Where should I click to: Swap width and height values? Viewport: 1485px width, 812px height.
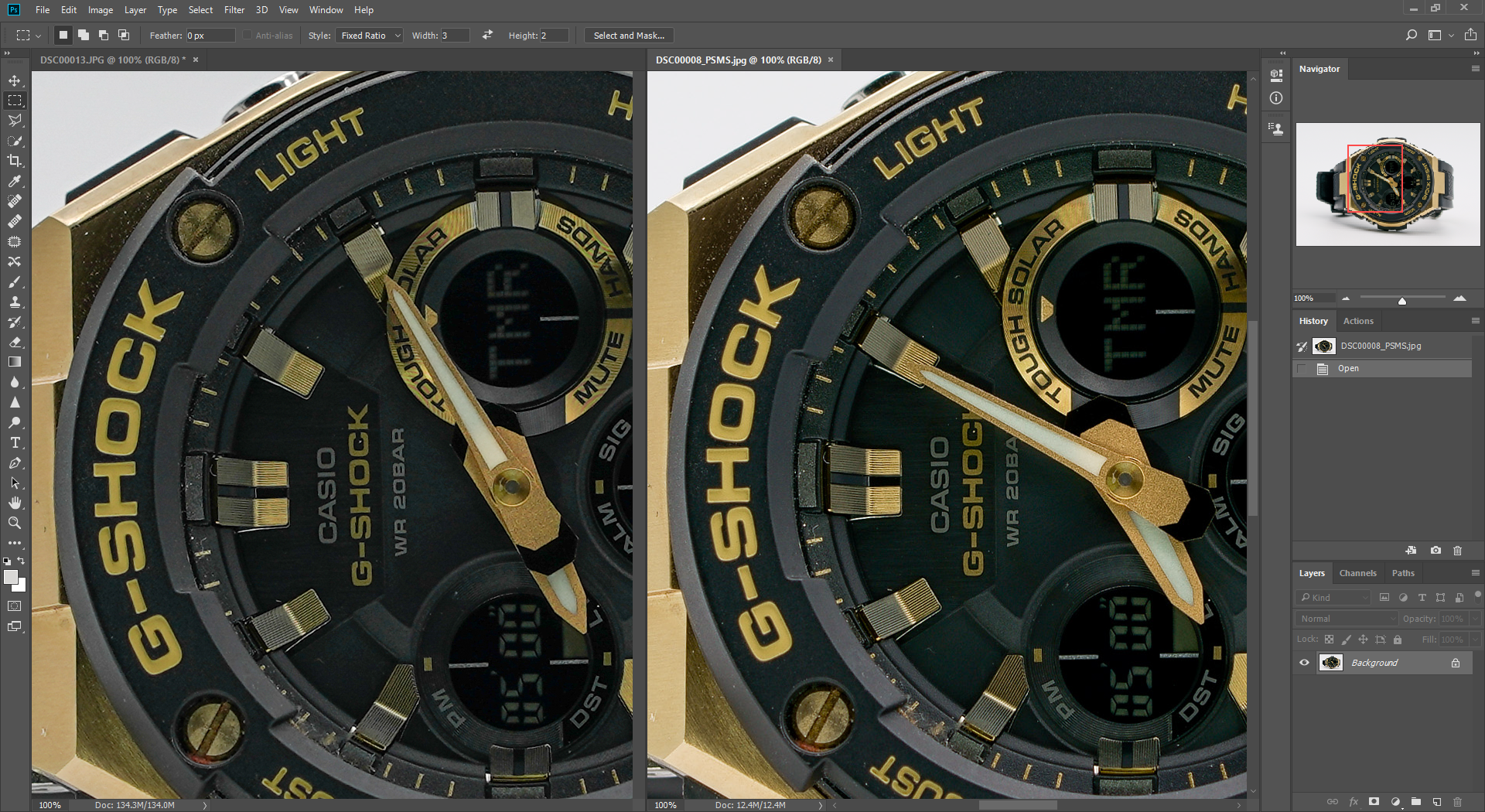487,35
